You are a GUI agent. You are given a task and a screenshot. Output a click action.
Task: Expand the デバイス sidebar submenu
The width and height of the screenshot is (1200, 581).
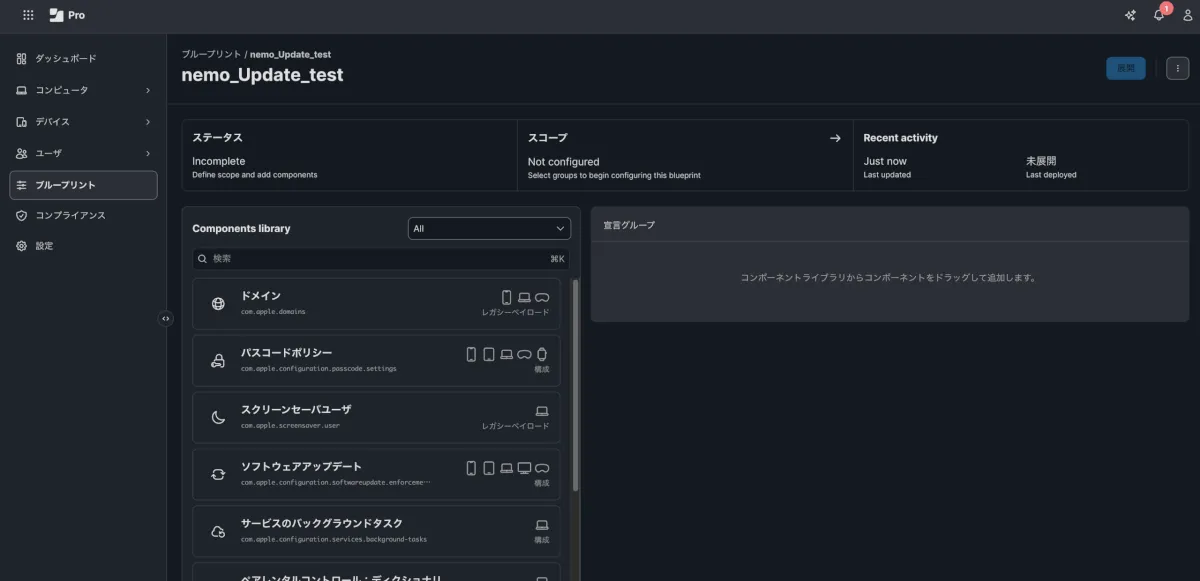tap(147, 122)
